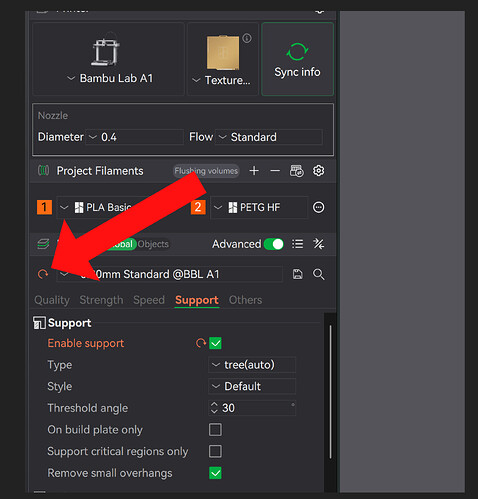Open the settings list view icon
478x499 pixels.
[297, 244]
